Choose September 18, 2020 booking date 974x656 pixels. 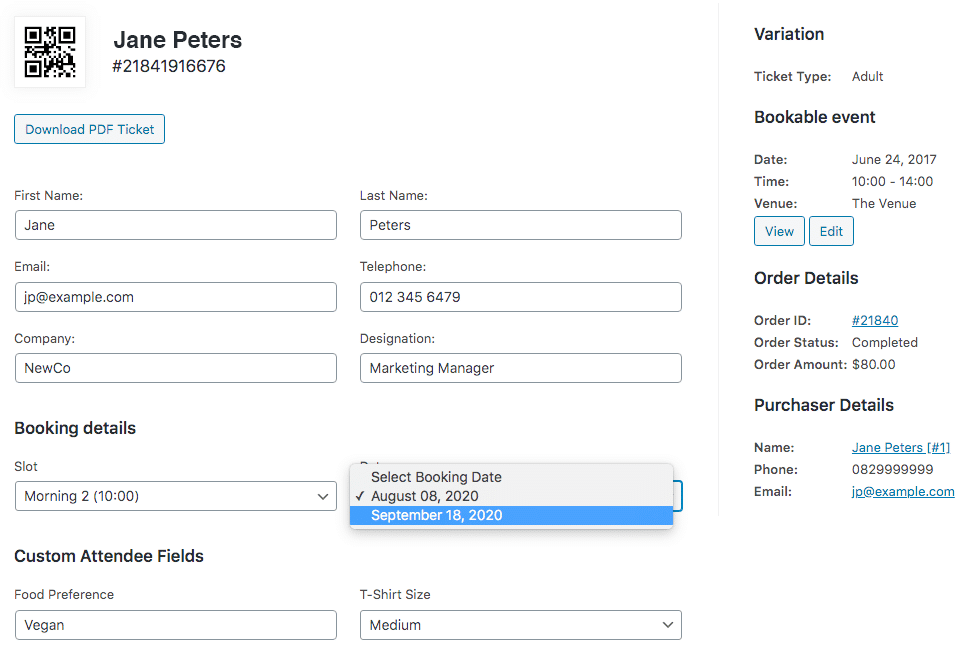coord(511,515)
